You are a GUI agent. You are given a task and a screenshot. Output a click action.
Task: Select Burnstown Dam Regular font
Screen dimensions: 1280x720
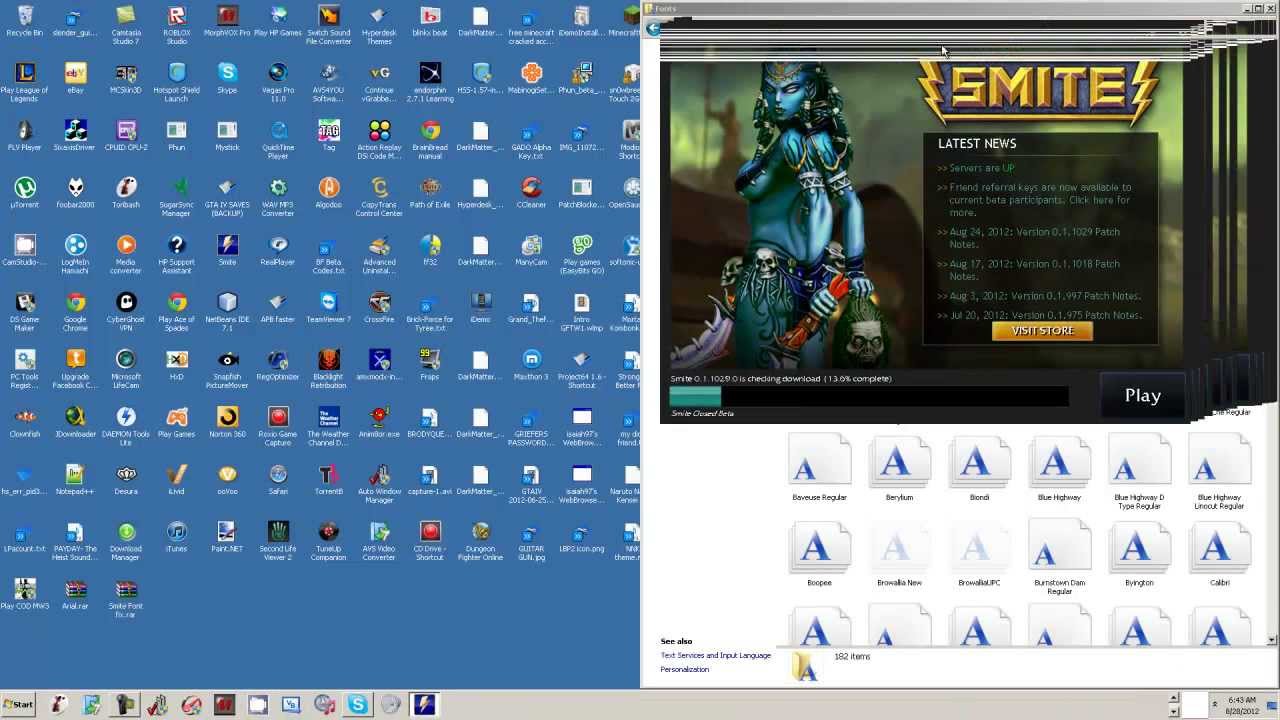pos(1059,558)
